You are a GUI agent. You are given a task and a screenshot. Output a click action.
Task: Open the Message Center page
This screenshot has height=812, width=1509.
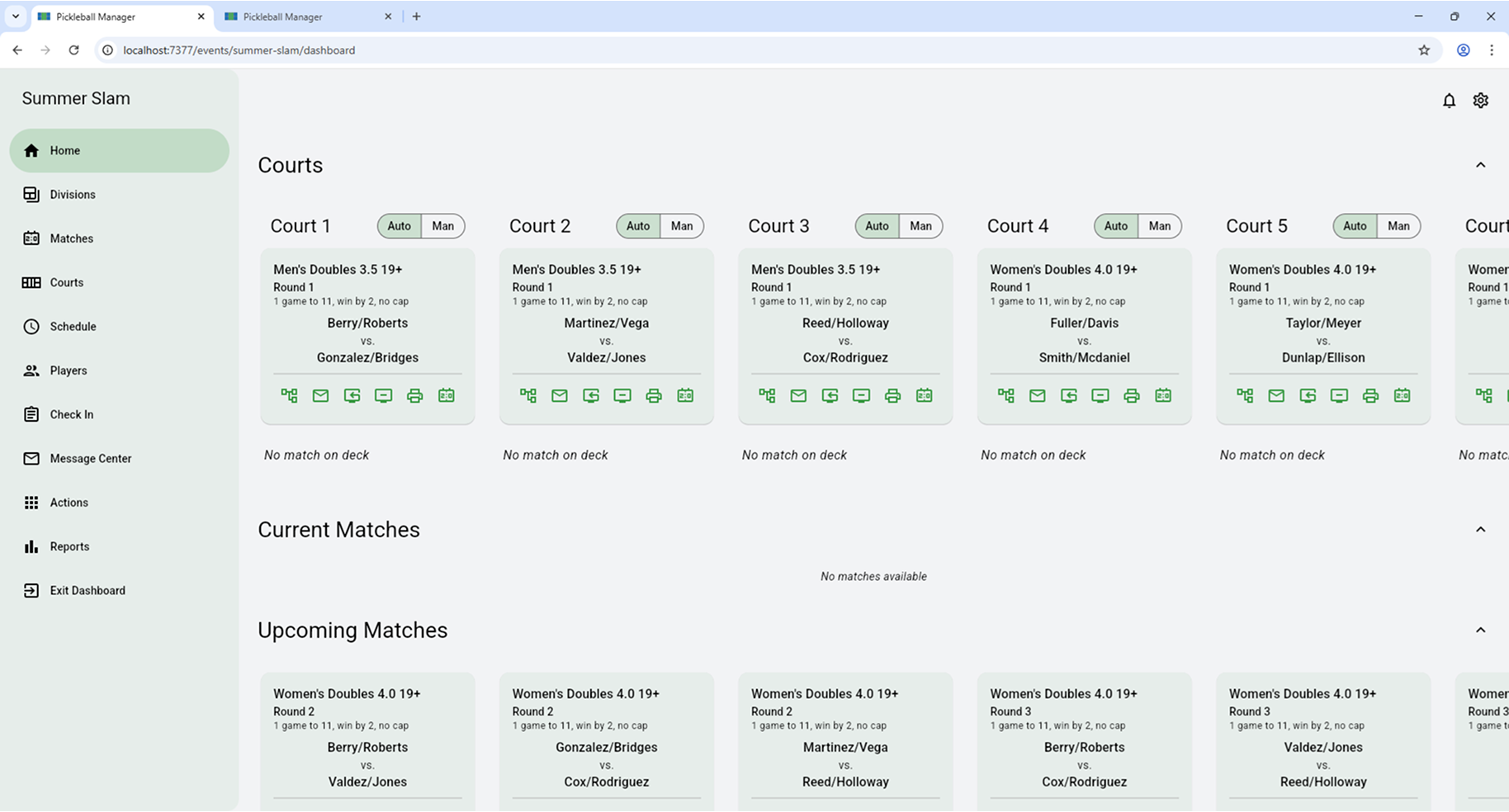point(91,458)
